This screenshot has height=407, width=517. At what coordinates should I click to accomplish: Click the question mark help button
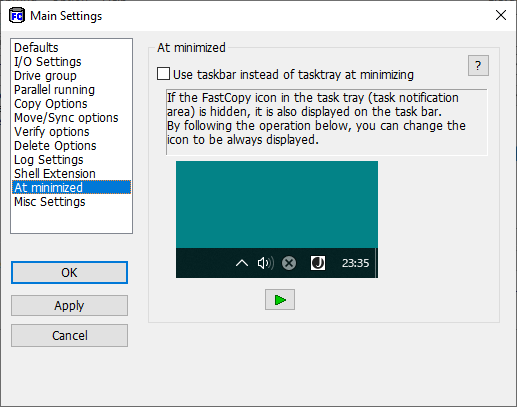(478, 66)
